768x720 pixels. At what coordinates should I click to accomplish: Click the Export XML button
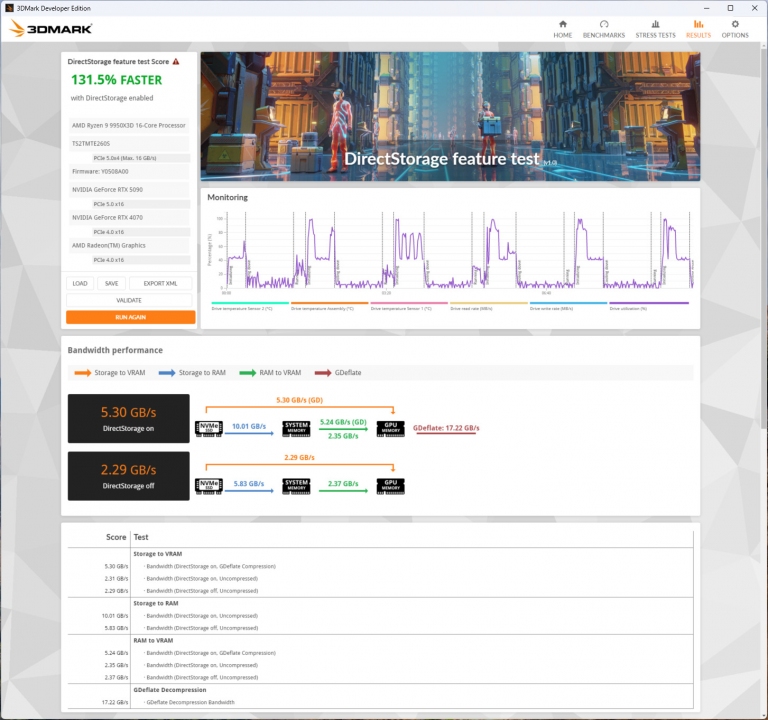coord(161,283)
